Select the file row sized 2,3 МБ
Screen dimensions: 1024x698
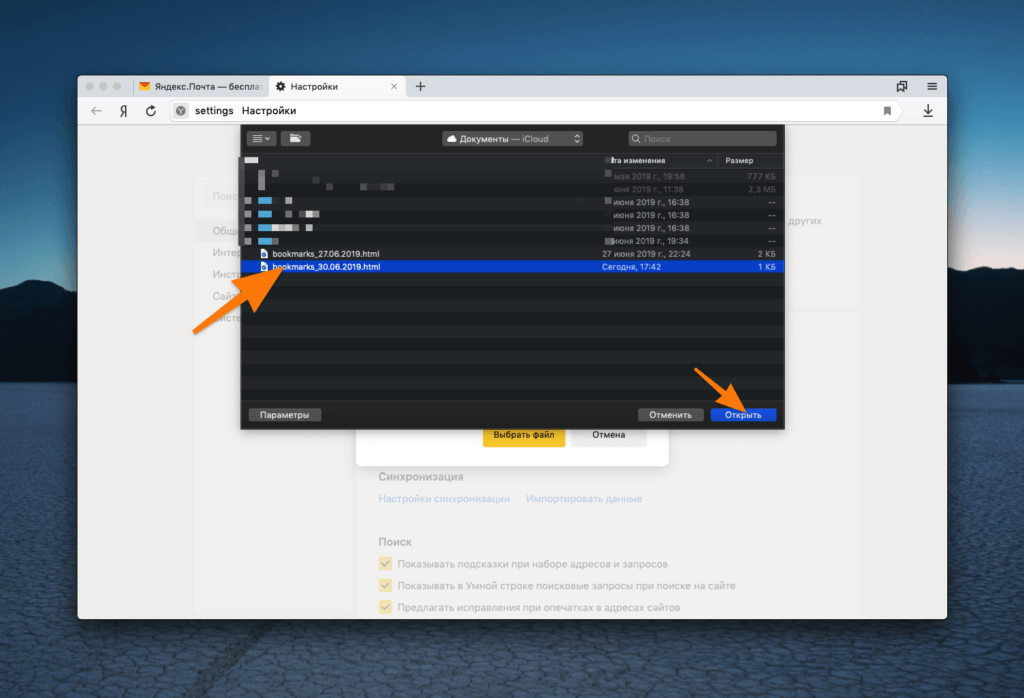coord(512,189)
